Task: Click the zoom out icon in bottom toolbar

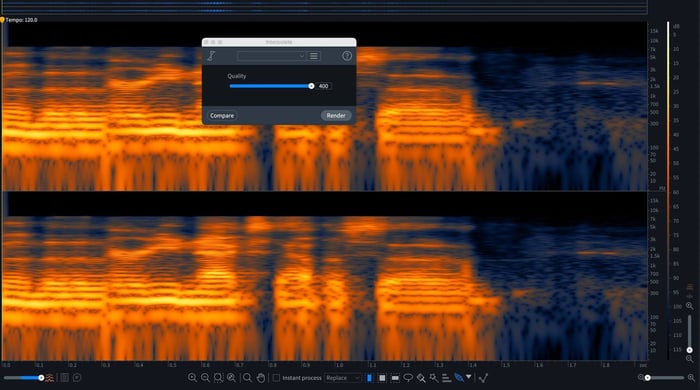Action: (205, 378)
